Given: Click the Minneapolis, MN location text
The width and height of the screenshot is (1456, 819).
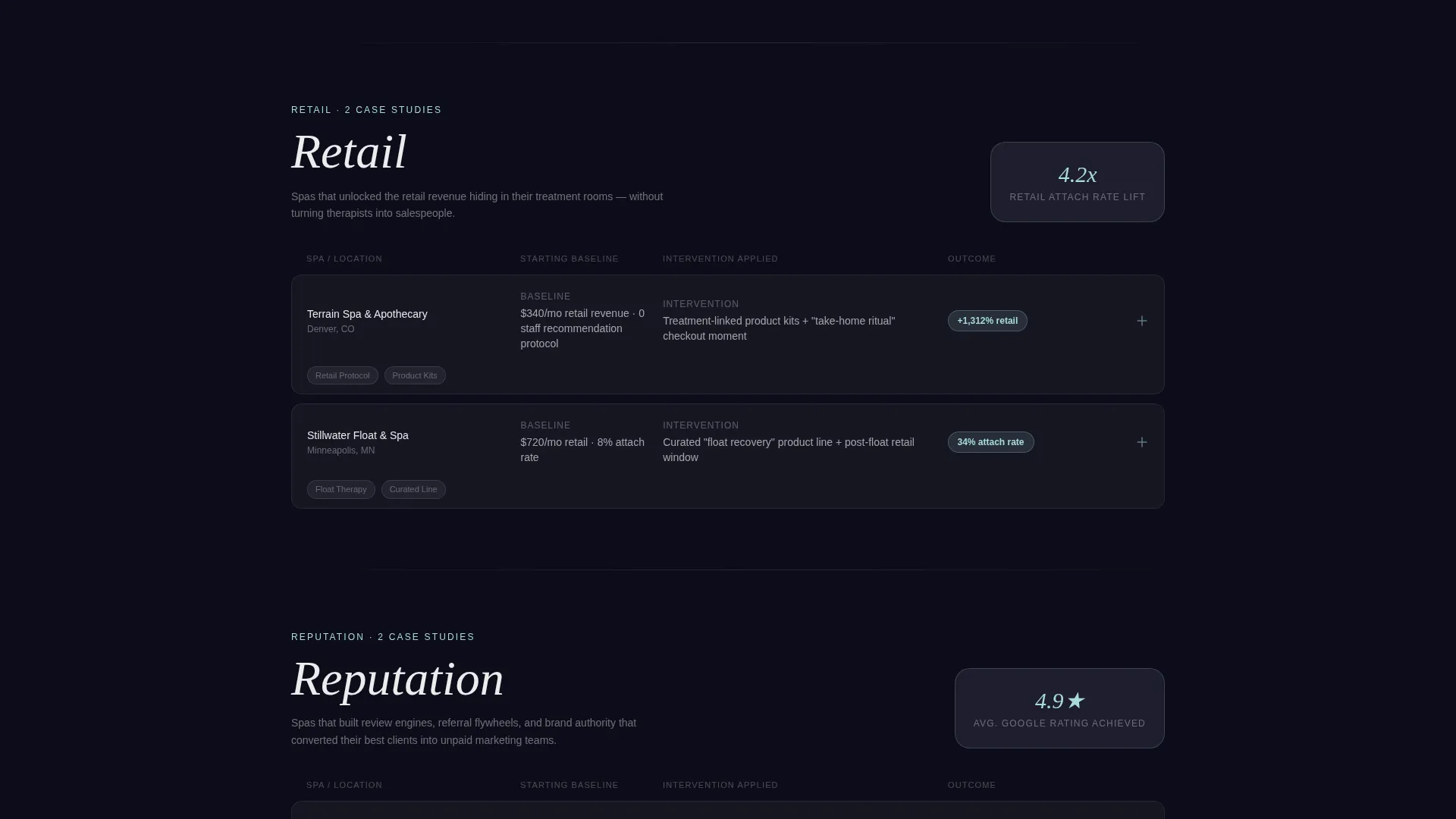Looking at the screenshot, I should tap(340, 450).
